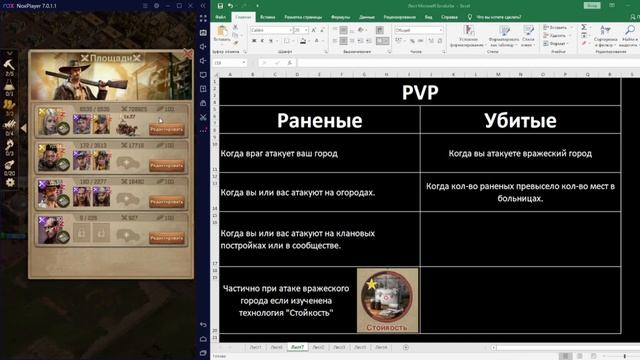Screen dimensions: 640x360
Task: Click the Стойкость technology image
Action: (x=387, y=300)
